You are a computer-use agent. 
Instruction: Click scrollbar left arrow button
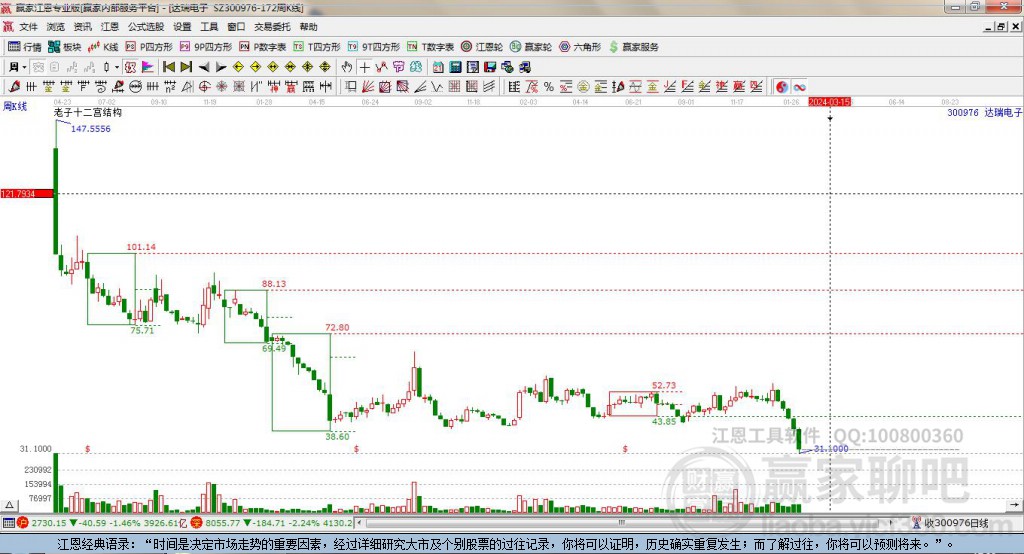tap(360, 523)
